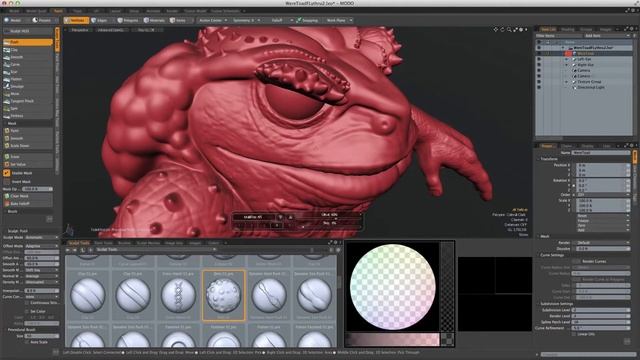This screenshot has width=640, height=360.
Task: Switch to the Sculpt Meshes tab
Action: (x=148, y=243)
